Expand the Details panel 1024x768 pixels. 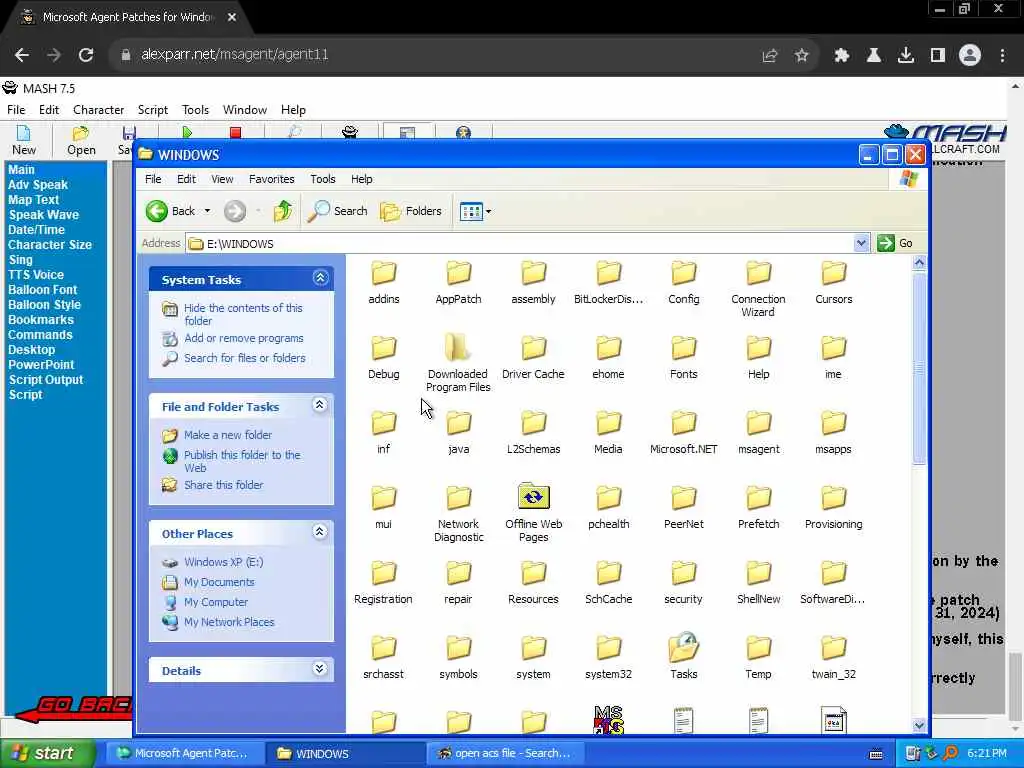pos(320,669)
